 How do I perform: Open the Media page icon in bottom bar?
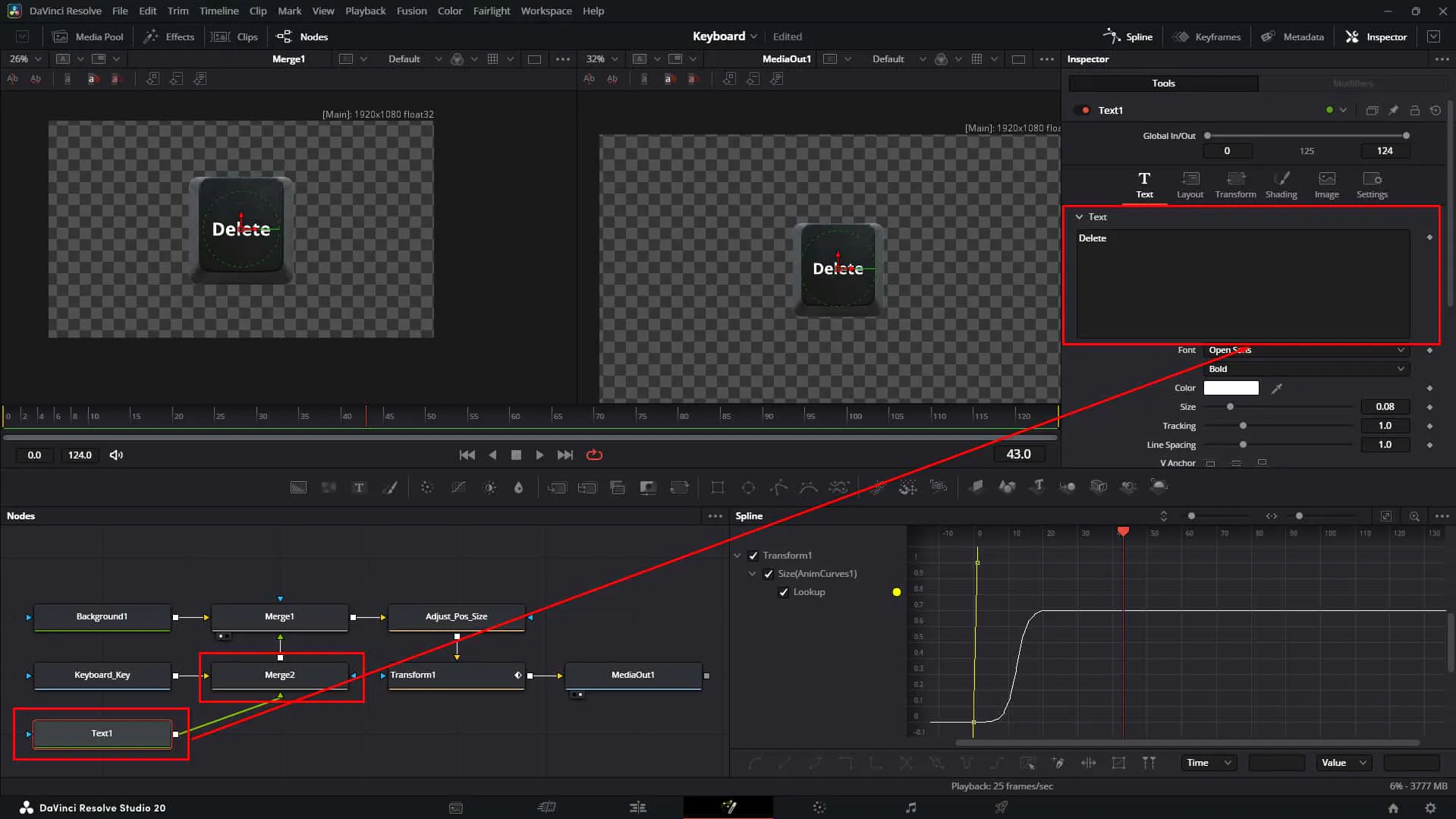click(x=455, y=808)
